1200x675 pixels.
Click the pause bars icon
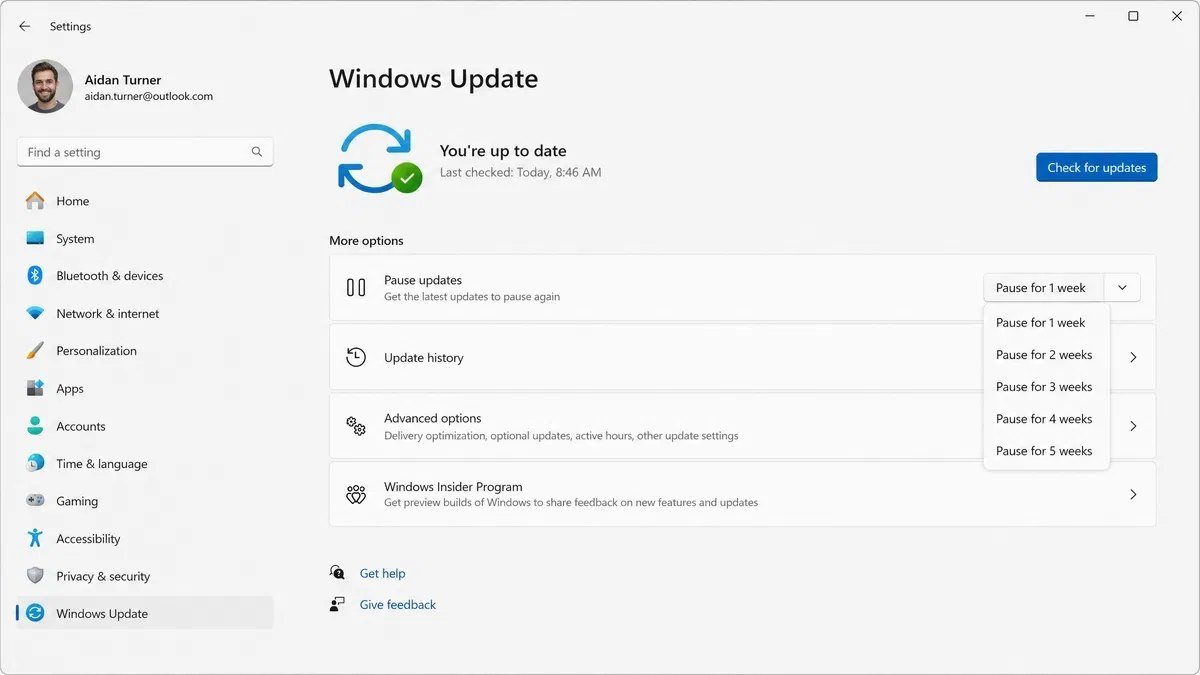355,288
